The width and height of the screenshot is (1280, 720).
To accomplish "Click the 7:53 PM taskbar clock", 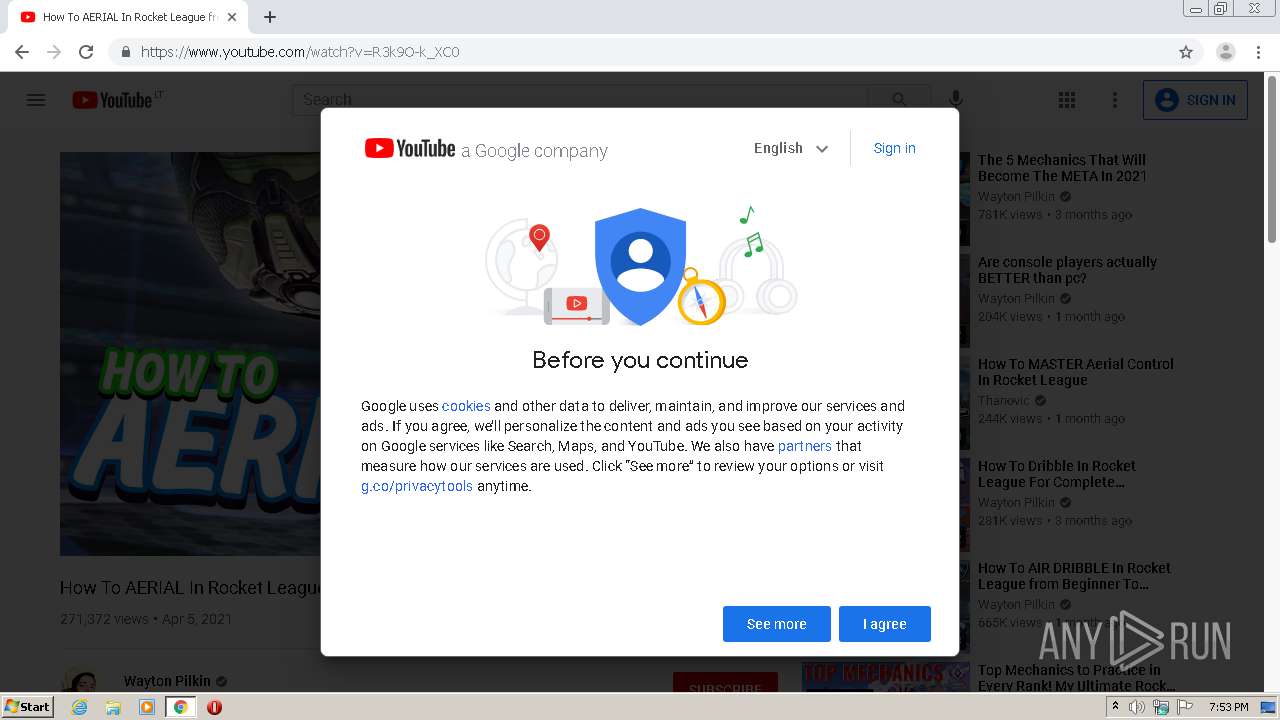I will coord(1229,707).
